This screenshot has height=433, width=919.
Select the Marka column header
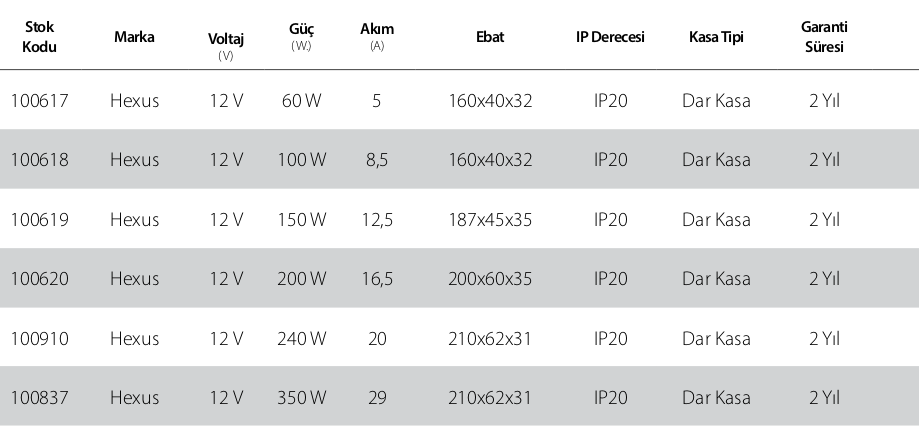pos(134,37)
